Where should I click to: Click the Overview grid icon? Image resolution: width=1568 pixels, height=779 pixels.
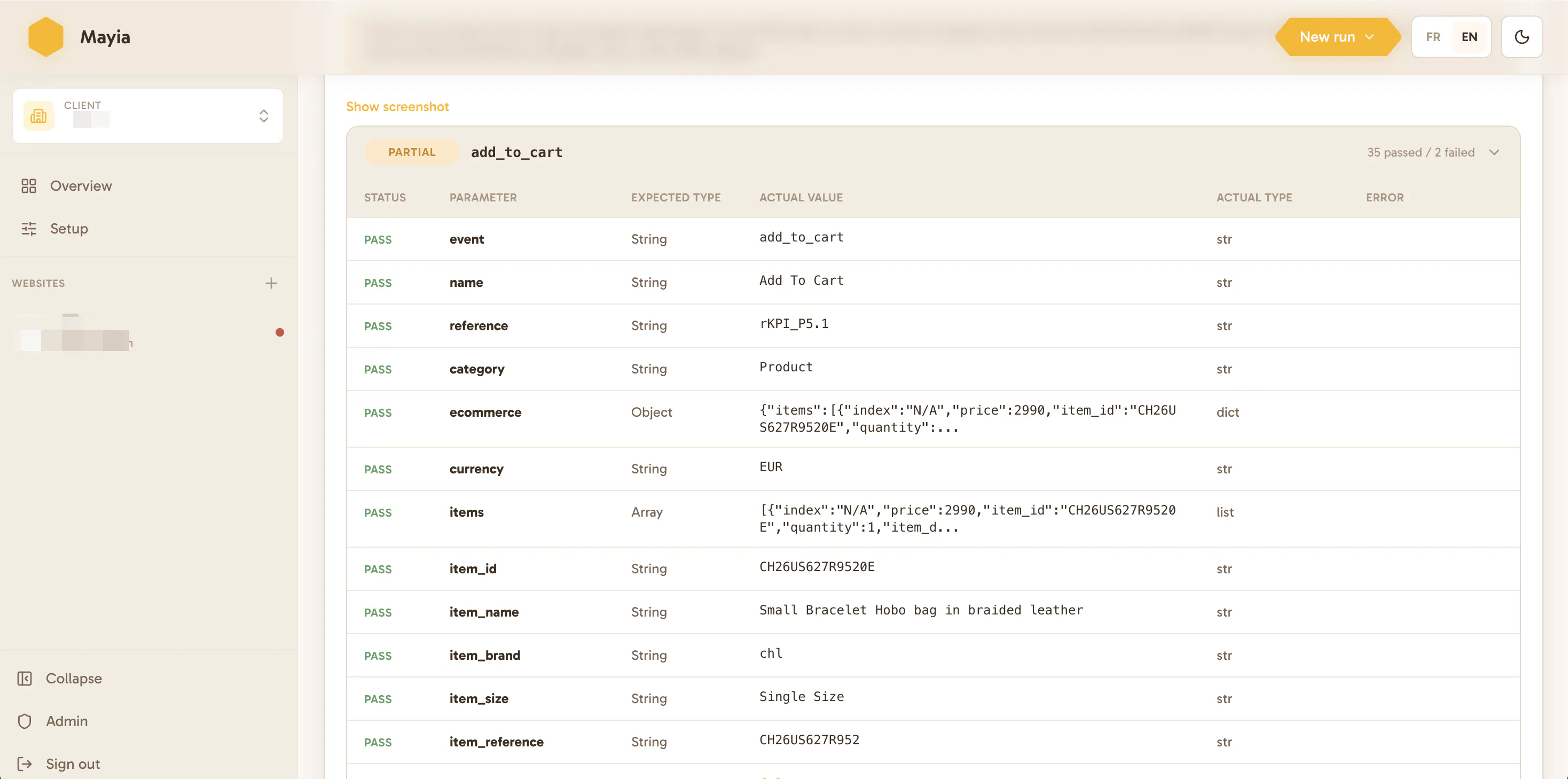pyautogui.click(x=29, y=186)
